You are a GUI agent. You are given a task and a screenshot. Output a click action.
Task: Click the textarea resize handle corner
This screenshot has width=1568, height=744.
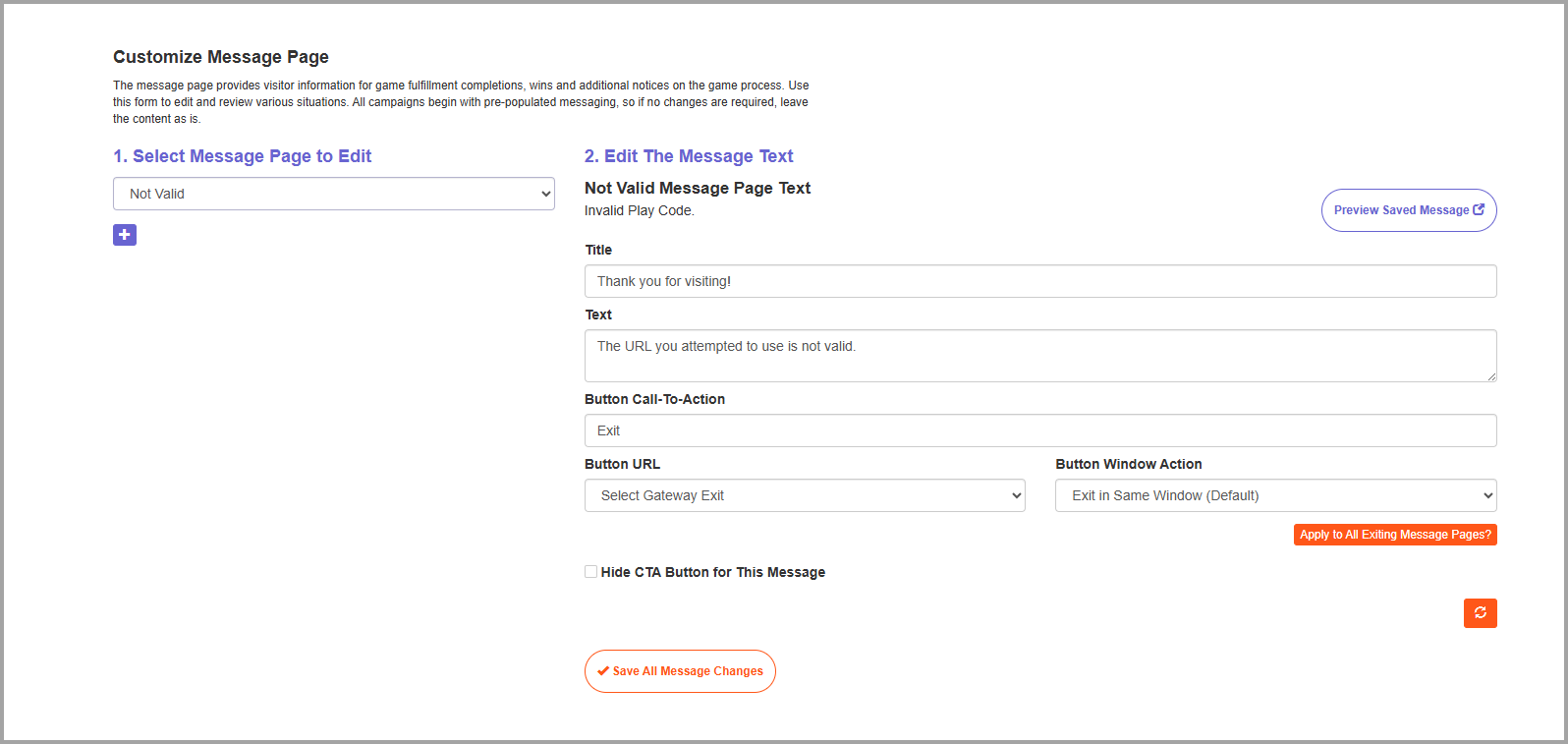point(1491,376)
